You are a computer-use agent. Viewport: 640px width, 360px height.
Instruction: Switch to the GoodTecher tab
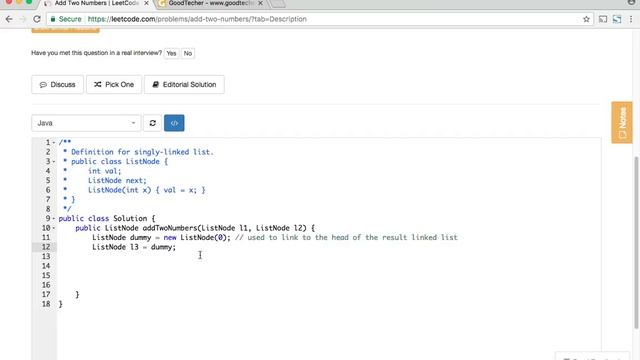click(x=211, y=3)
